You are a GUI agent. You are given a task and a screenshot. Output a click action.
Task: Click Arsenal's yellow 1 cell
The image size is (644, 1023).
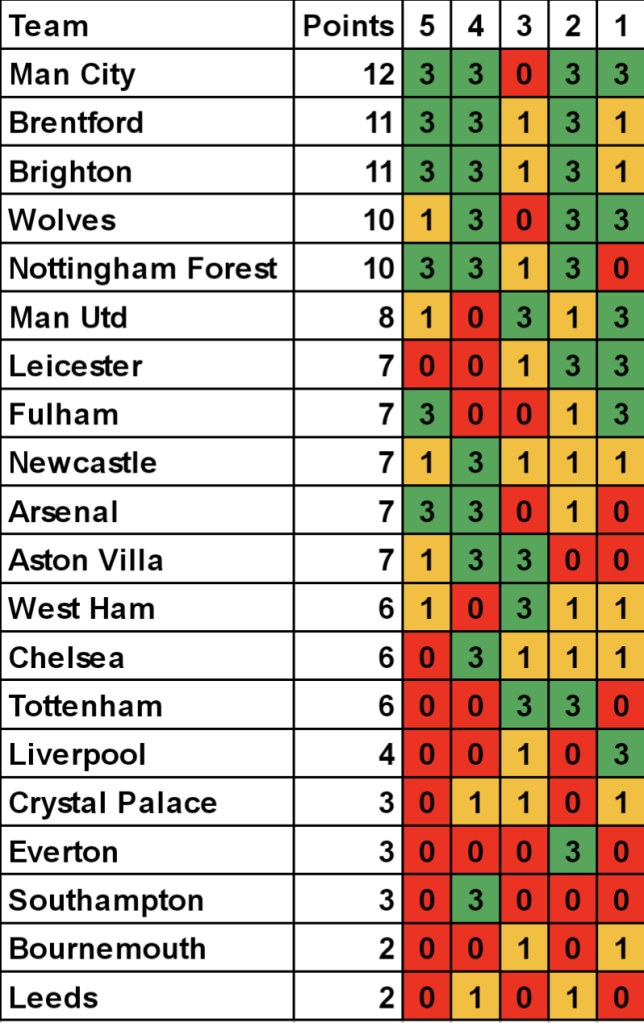(573, 511)
